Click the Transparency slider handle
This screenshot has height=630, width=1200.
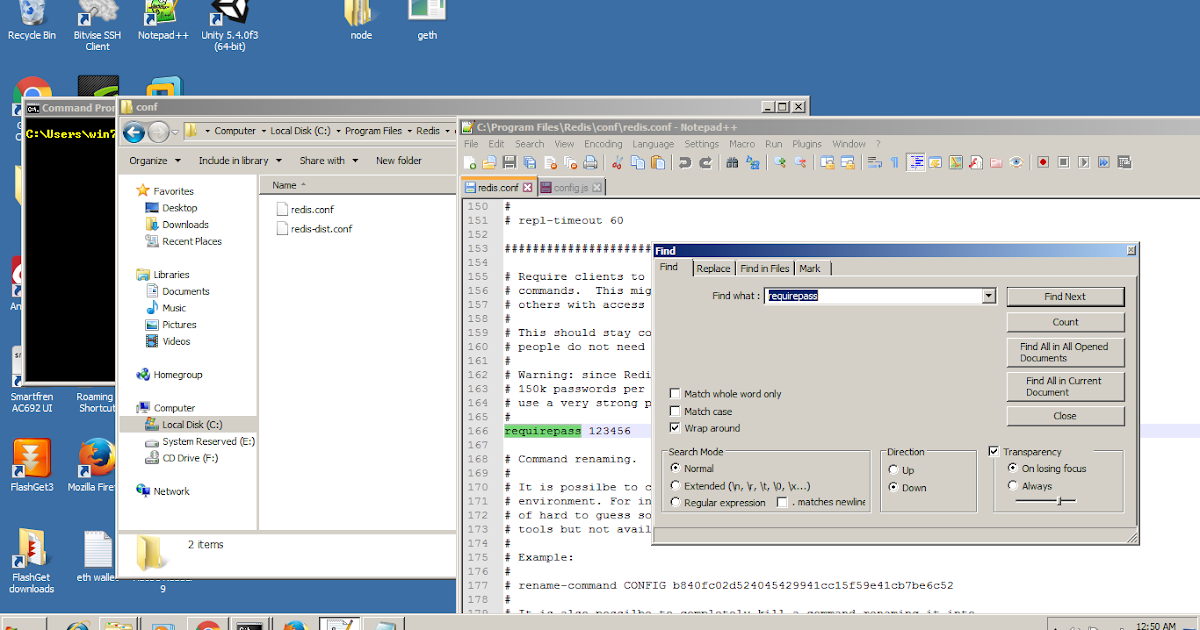coord(1058,500)
